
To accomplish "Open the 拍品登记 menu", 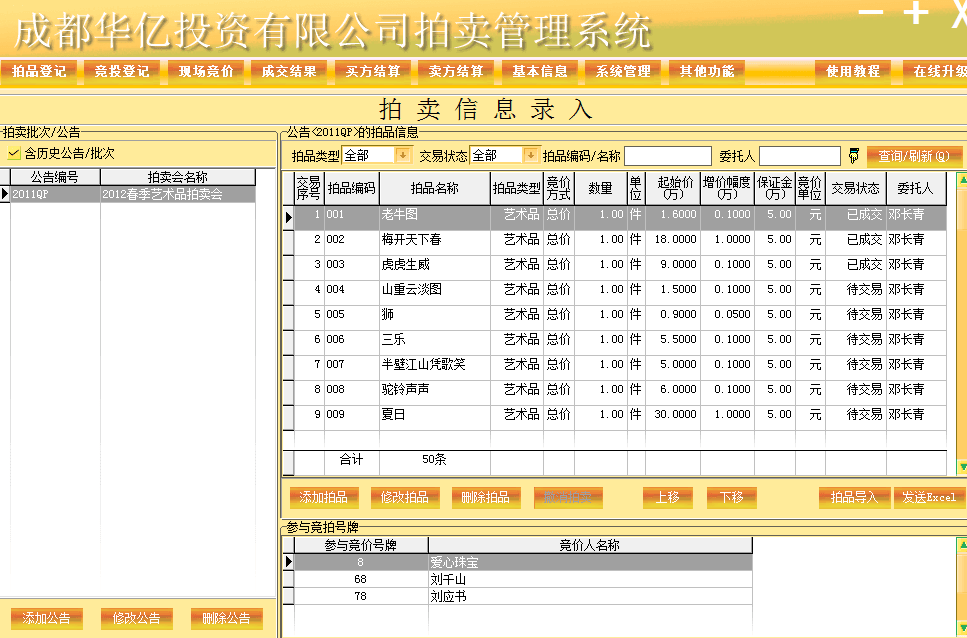I will (x=39, y=71).
